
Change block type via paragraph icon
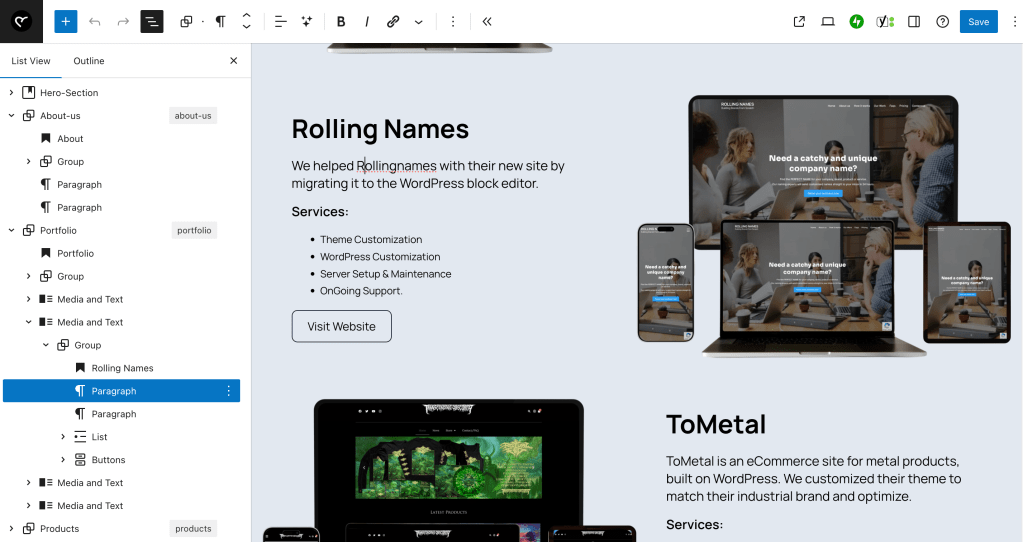(221, 22)
